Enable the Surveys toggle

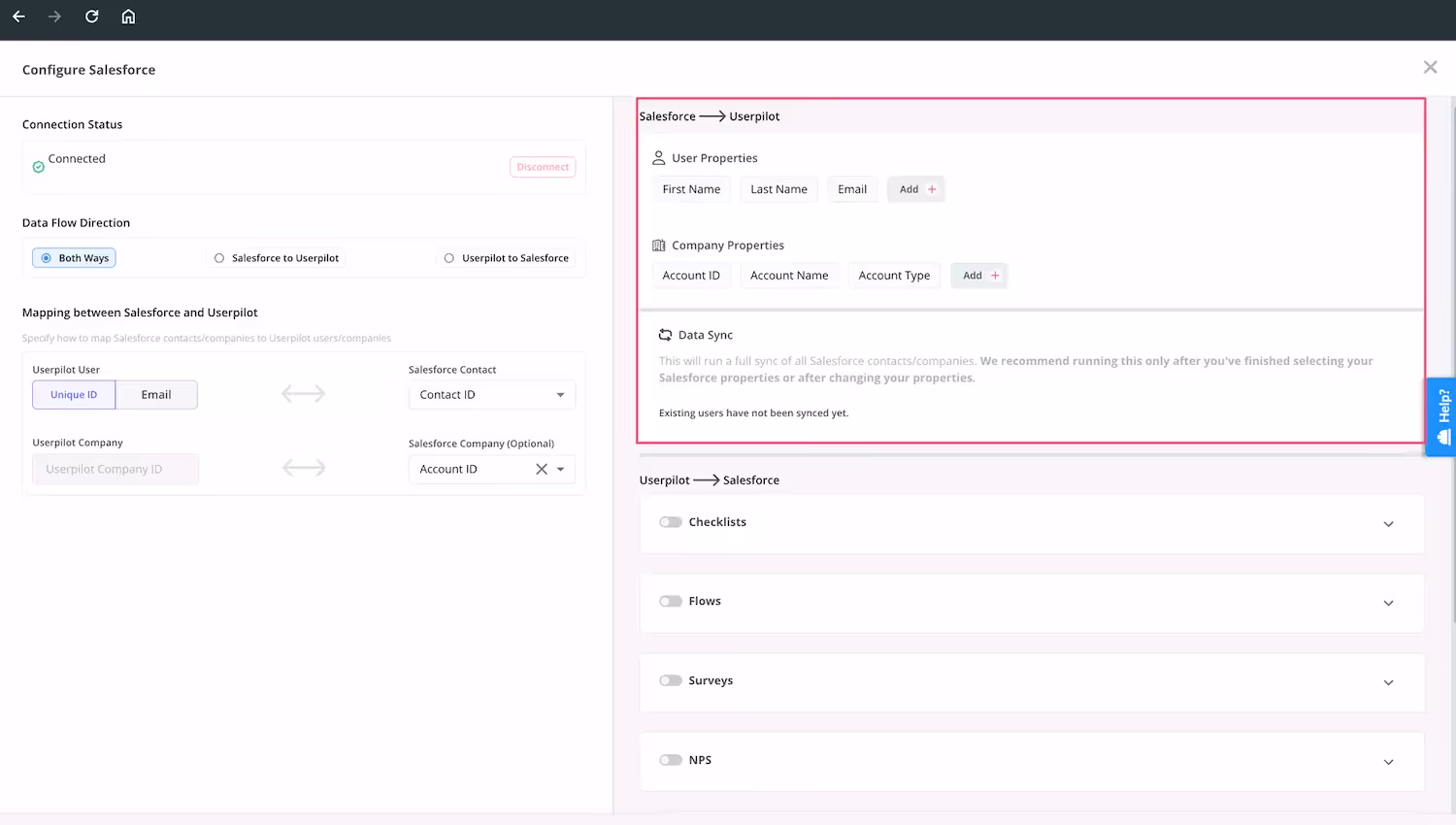tap(671, 680)
